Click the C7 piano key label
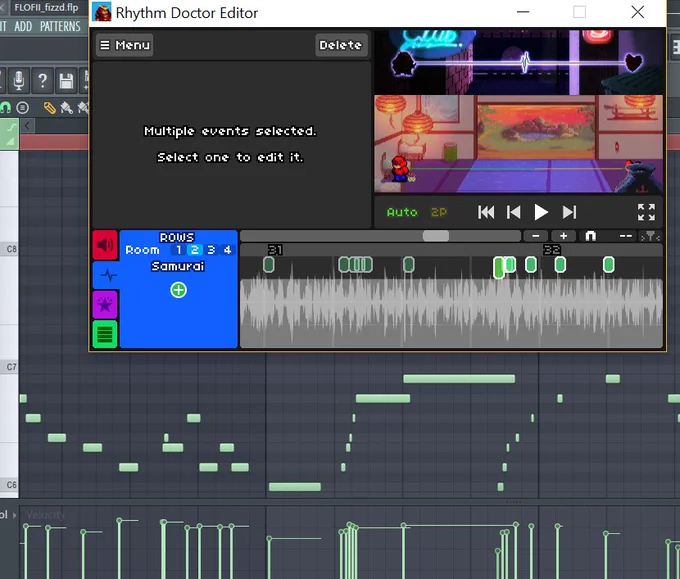680x579 pixels. (x=11, y=367)
